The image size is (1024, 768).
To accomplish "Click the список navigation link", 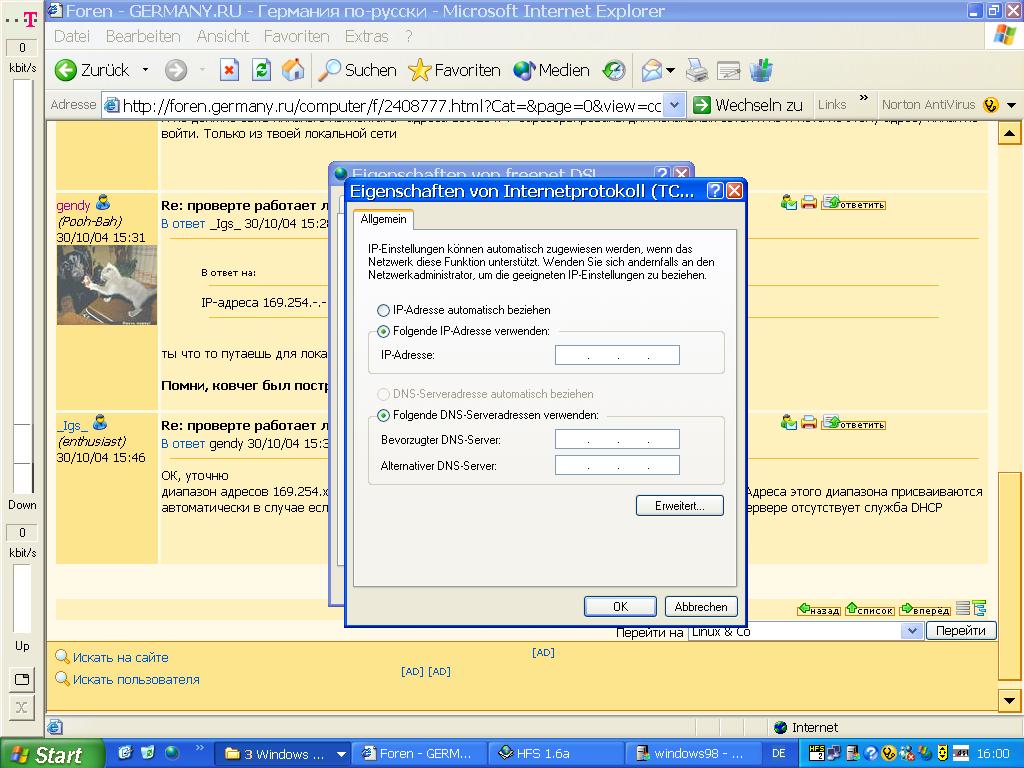I will click(870, 609).
